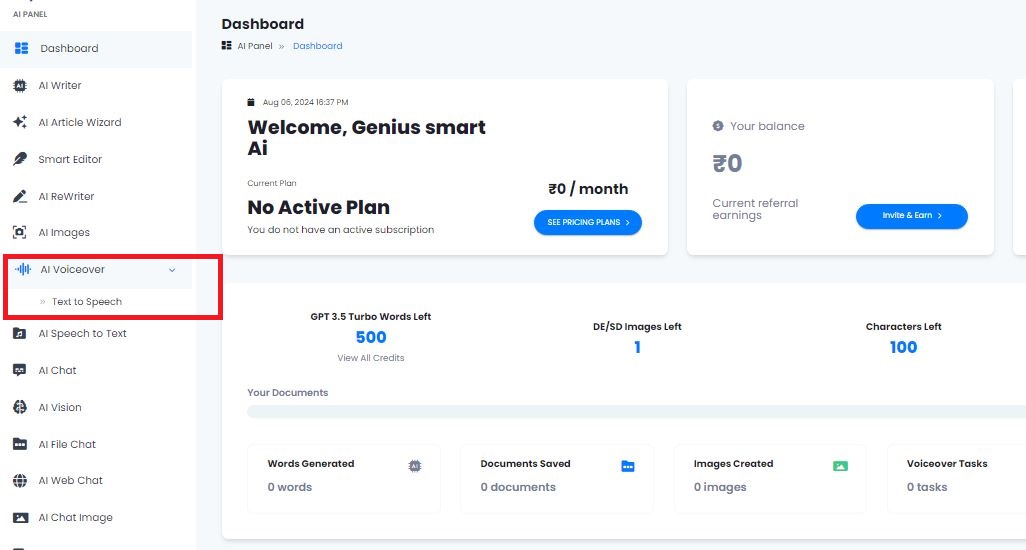
Task: Open AI Writer from the sidebar icon
Action: point(20,86)
